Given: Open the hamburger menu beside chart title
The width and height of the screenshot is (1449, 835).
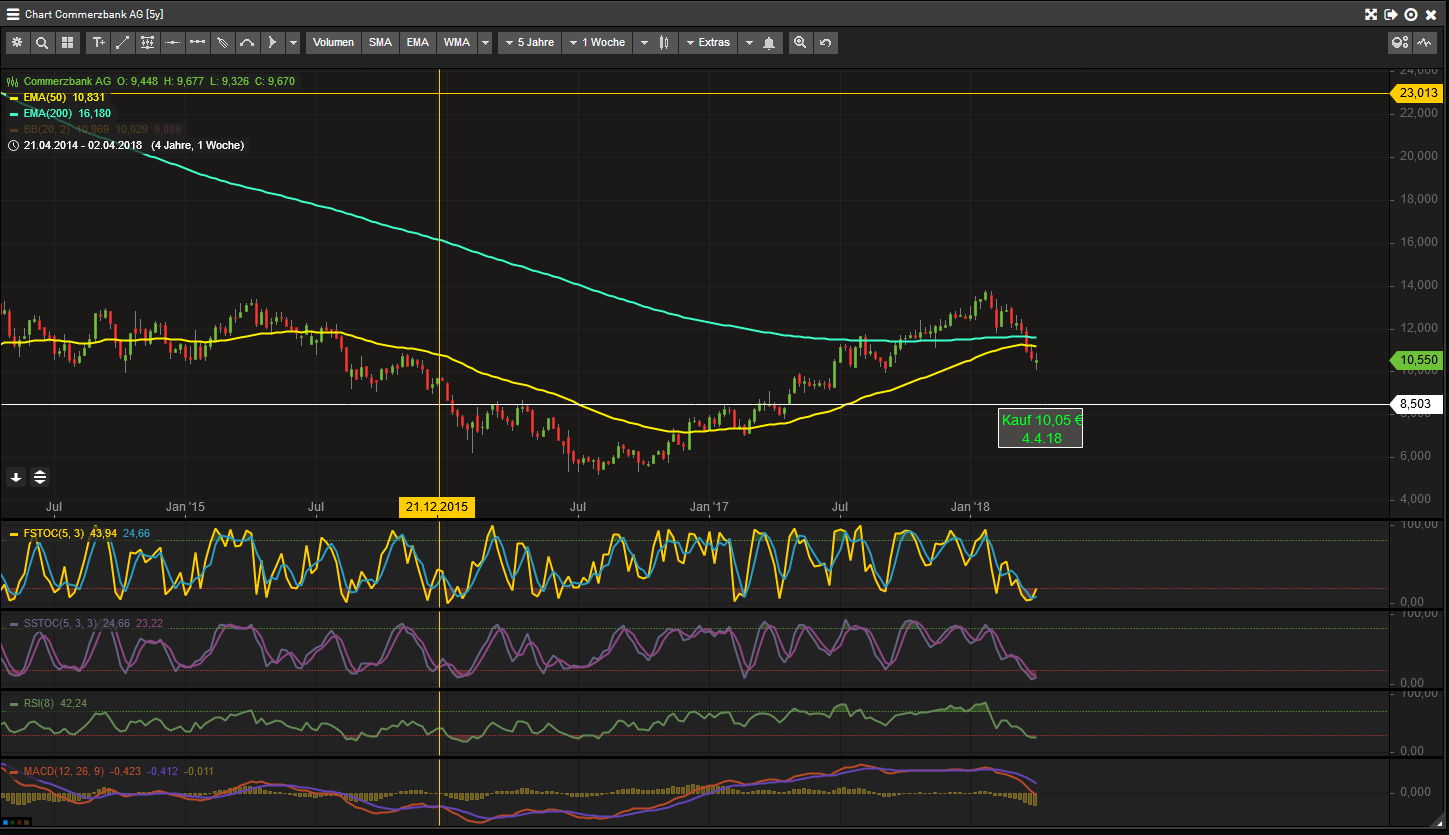Looking at the screenshot, I should click(13, 14).
